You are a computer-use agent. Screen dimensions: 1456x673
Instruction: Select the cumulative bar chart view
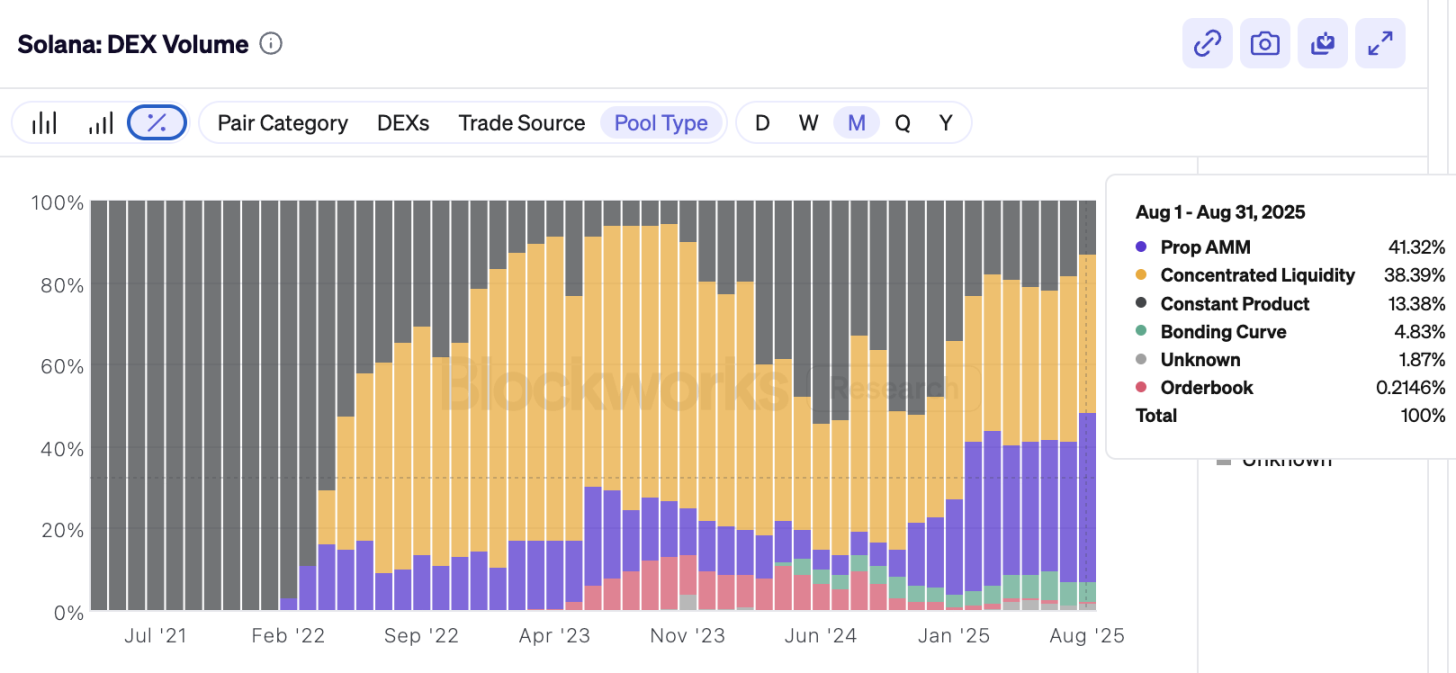pos(101,123)
